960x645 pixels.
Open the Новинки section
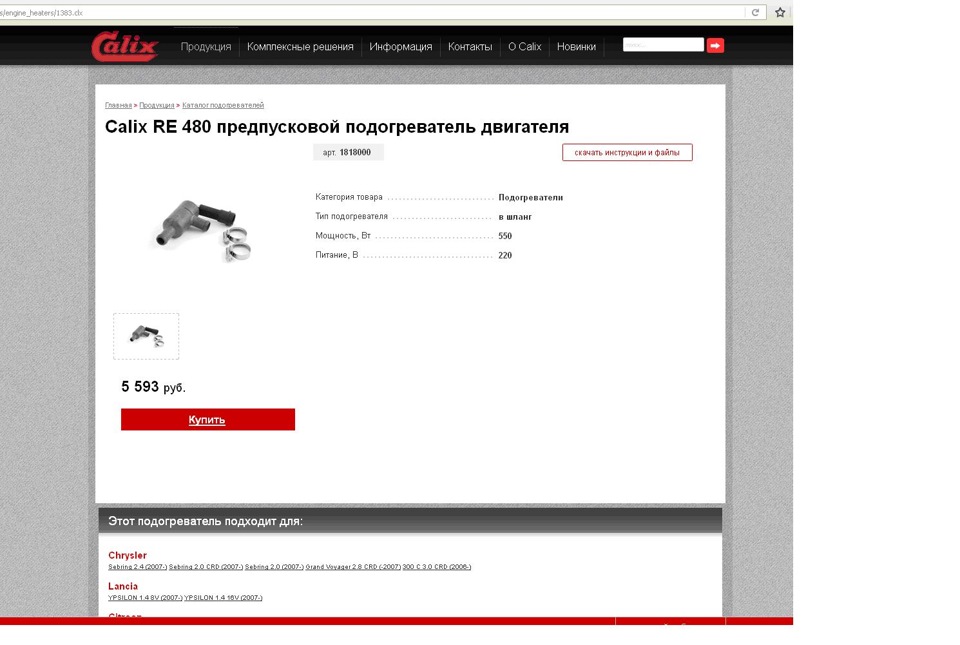pos(576,47)
